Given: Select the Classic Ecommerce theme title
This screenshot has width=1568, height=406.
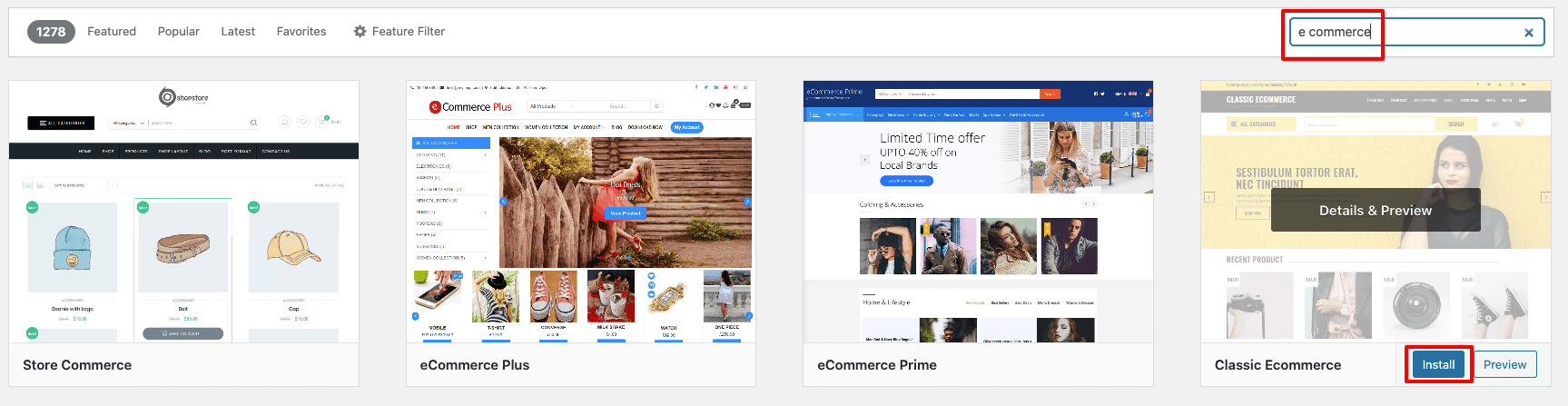Looking at the screenshot, I should tap(1277, 365).
